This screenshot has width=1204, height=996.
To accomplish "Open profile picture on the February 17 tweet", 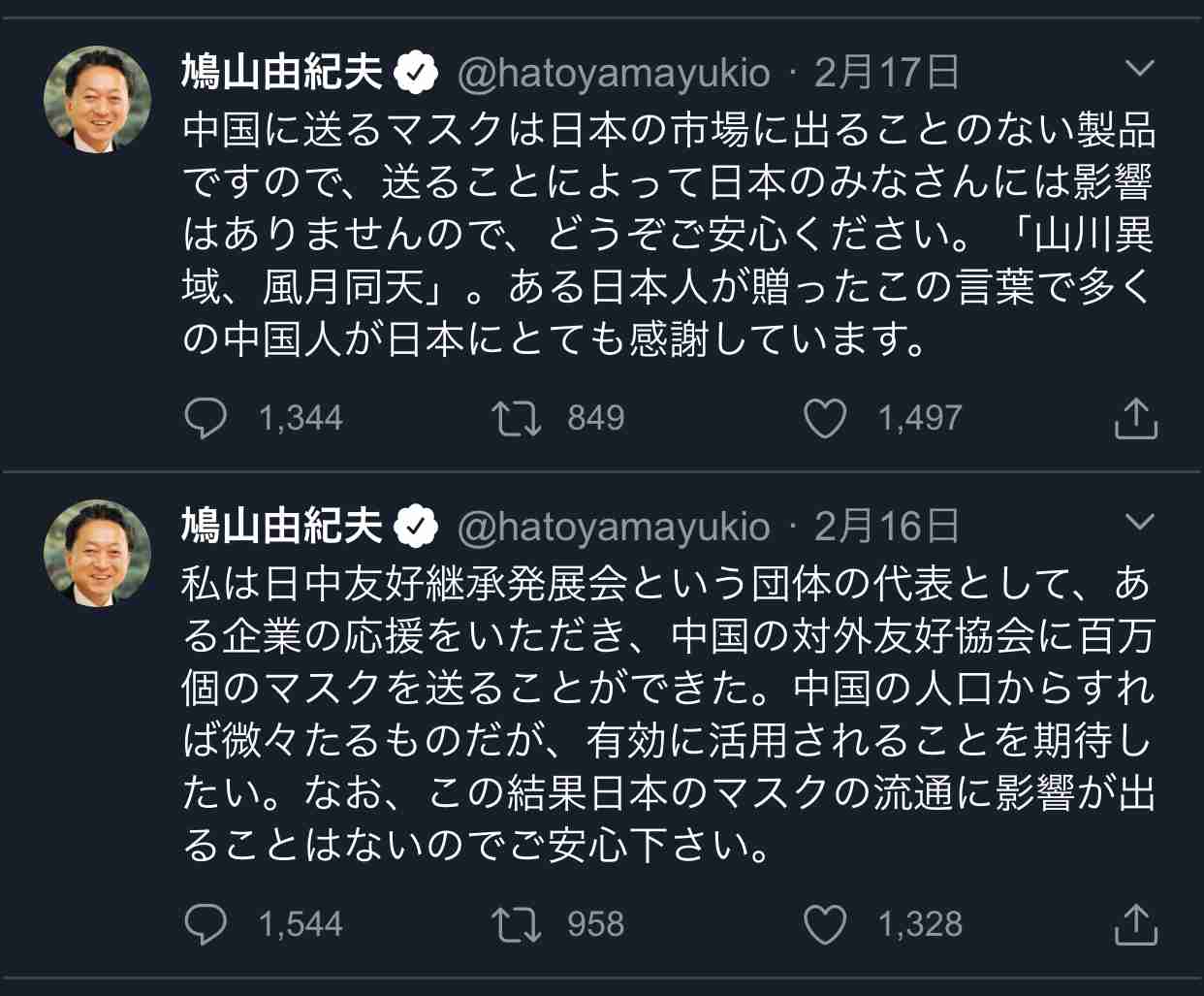I will click(98, 99).
